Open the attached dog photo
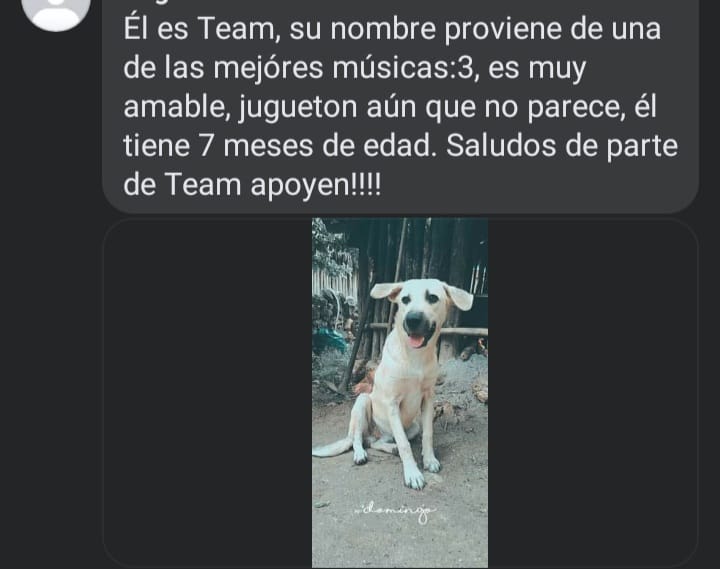The image size is (720, 569). coord(400,393)
